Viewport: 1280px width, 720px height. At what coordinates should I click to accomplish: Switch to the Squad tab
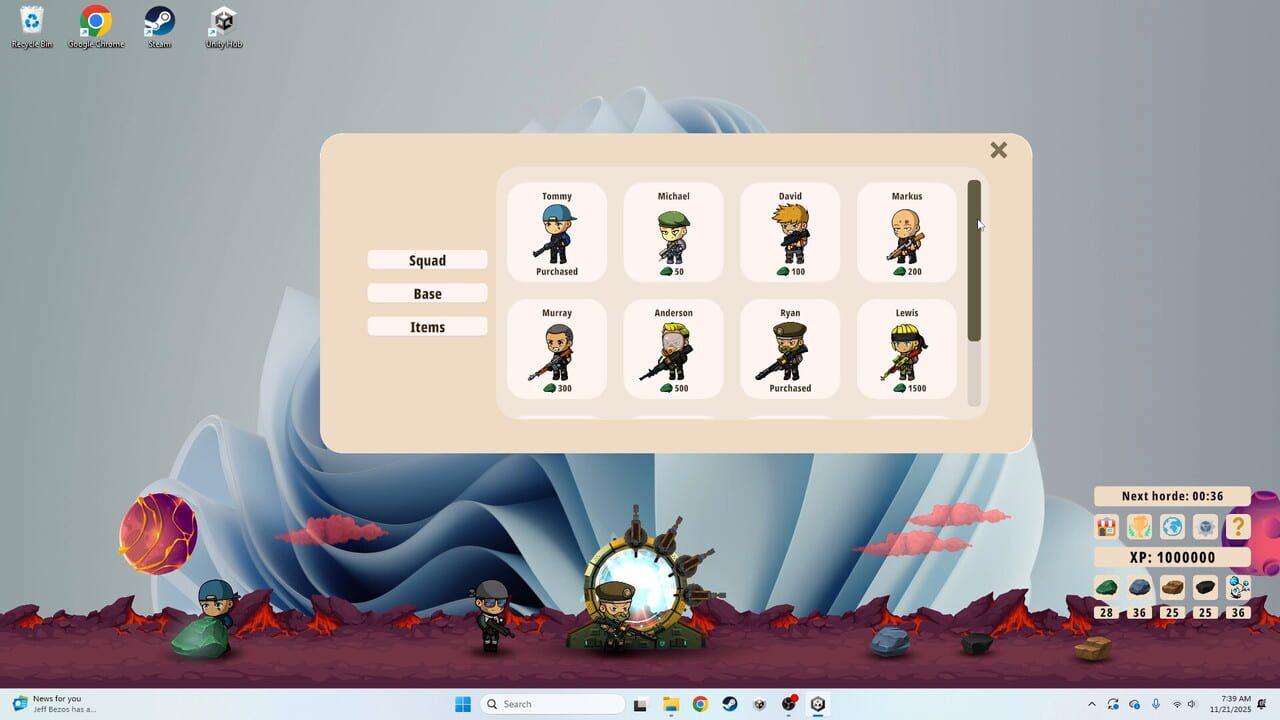pyautogui.click(x=427, y=259)
